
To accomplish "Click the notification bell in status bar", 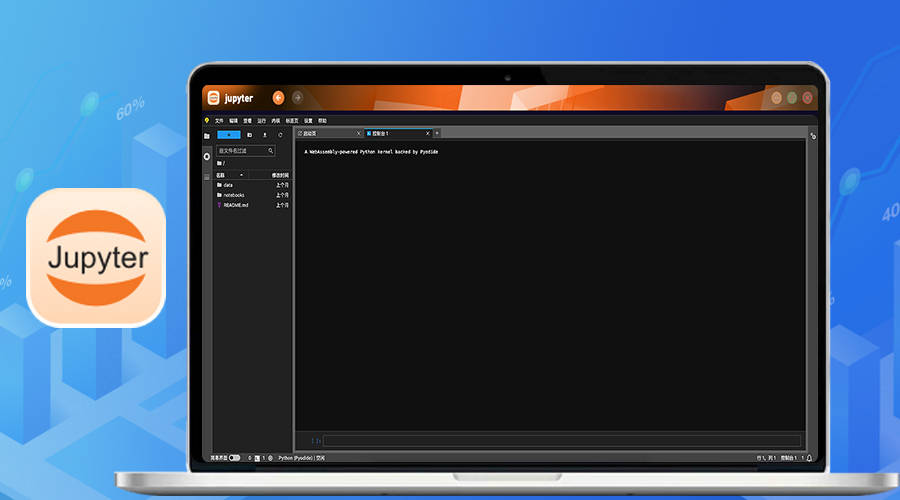I will 809,458.
